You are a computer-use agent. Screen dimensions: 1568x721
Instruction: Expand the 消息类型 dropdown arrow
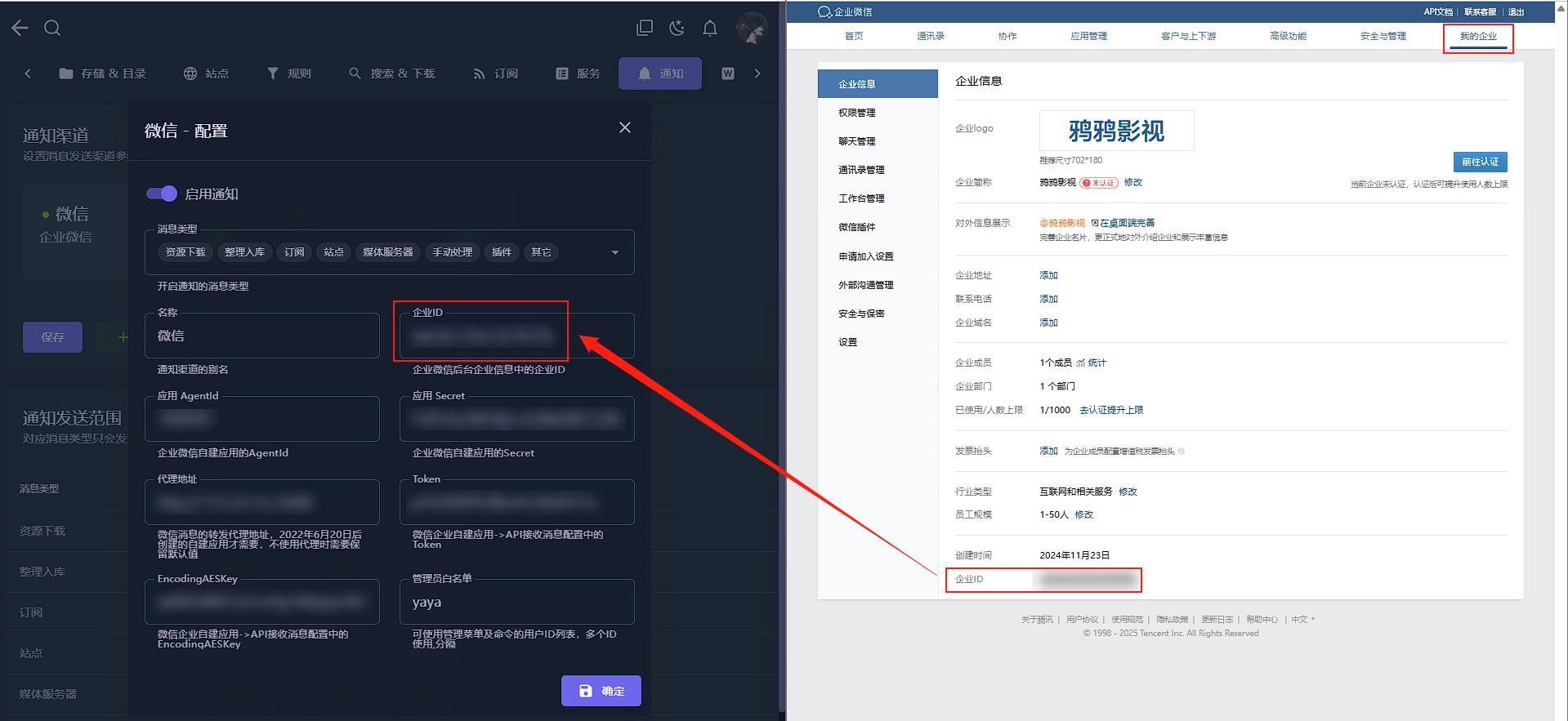[x=615, y=252]
